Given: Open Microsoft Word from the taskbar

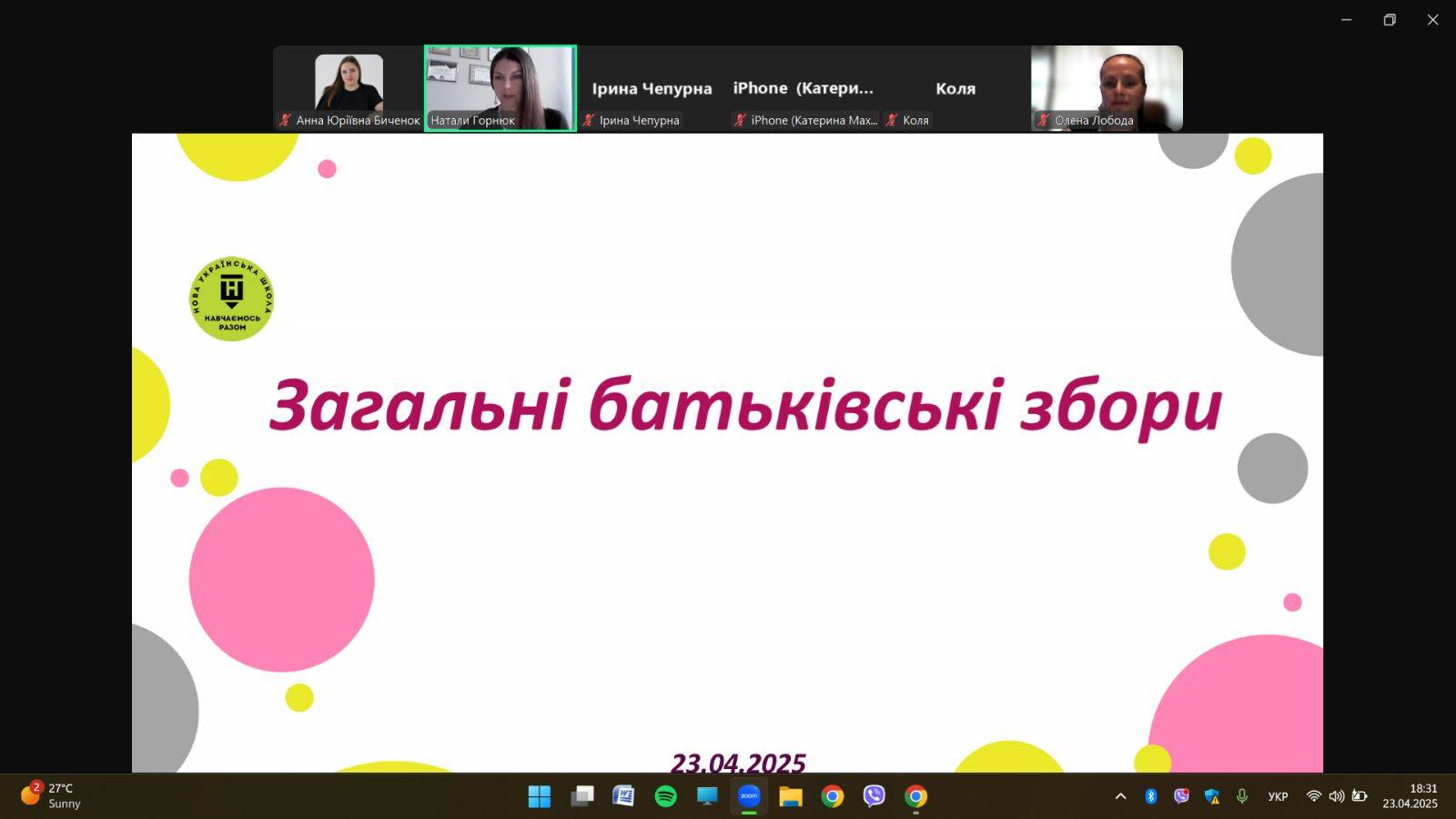Looking at the screenshot, I should pyautogui.click(x=623, y=796).
